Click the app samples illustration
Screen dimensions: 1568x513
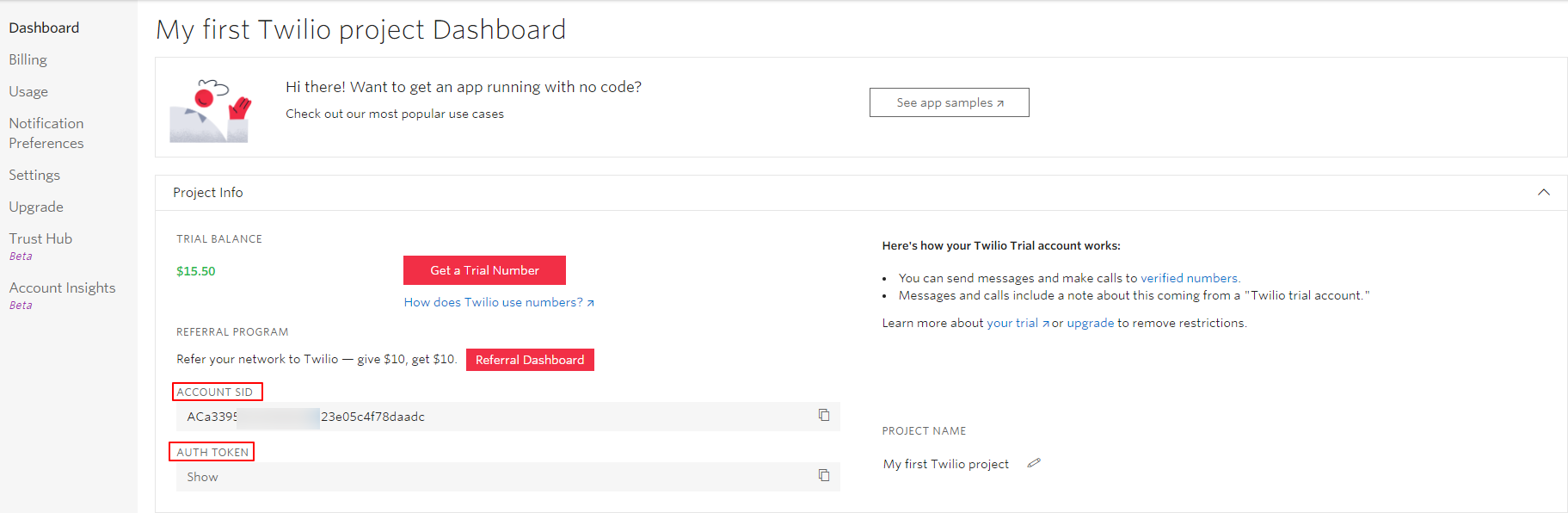pos(212,110)
